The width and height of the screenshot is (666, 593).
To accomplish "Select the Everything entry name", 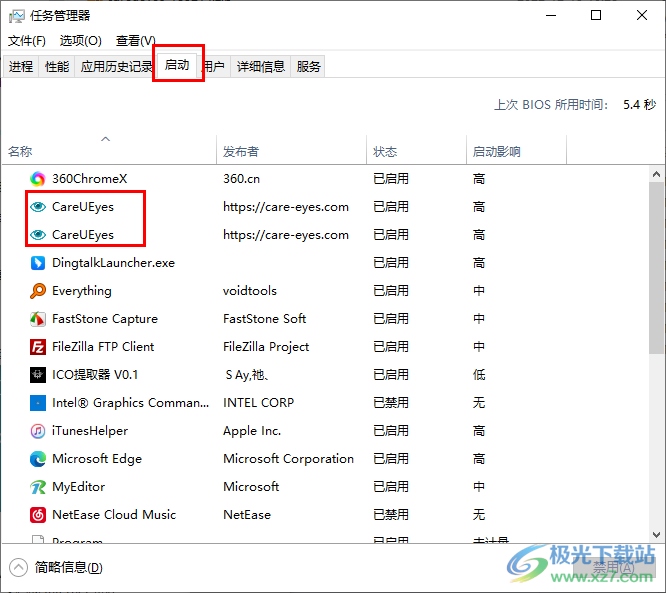I will click(x=82, y=291).
